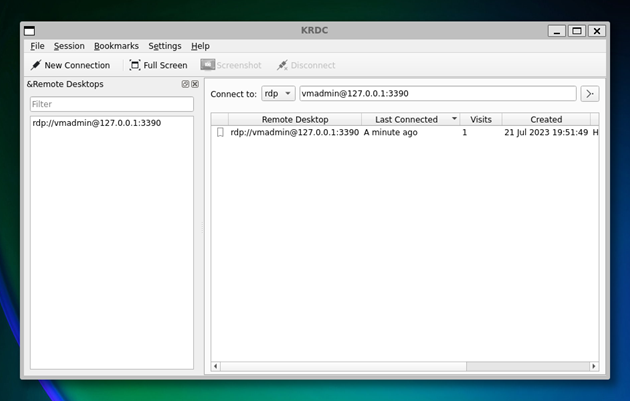Viewport: 630px width, 401px height.
Task: Click the horizontal scrollbar track
Action: (x=528, y=366)
